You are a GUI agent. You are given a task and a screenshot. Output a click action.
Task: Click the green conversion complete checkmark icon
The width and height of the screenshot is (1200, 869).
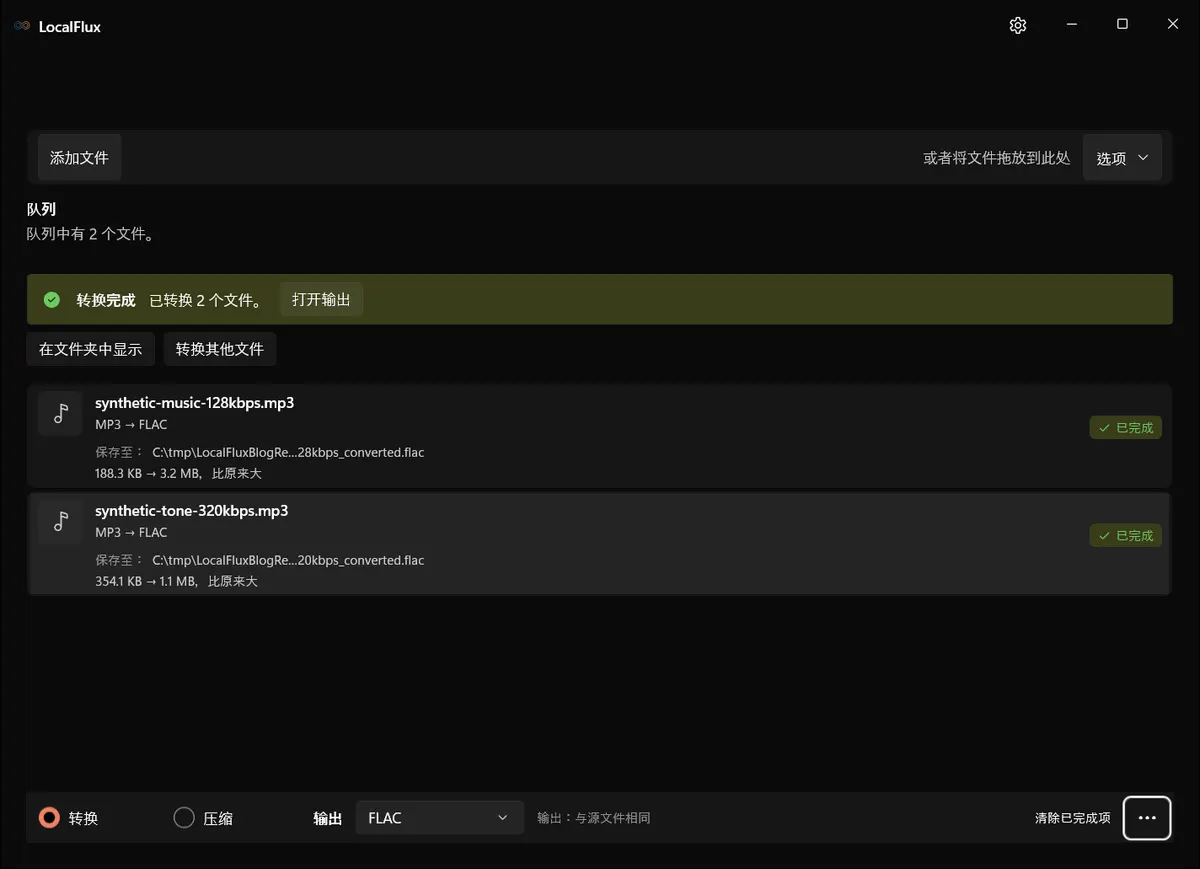pyautogui.click(x=52, y=299)
